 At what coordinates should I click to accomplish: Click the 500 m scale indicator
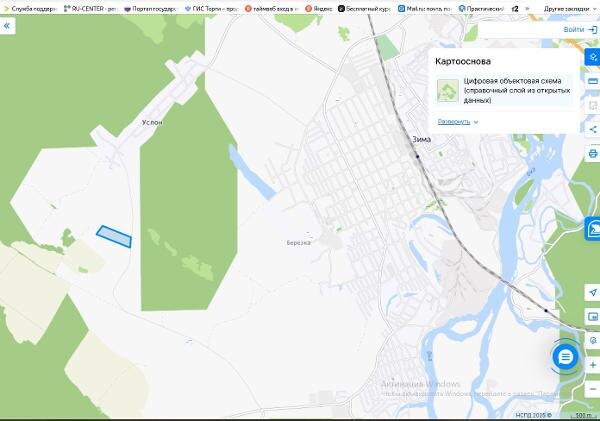tap(584, 415)
